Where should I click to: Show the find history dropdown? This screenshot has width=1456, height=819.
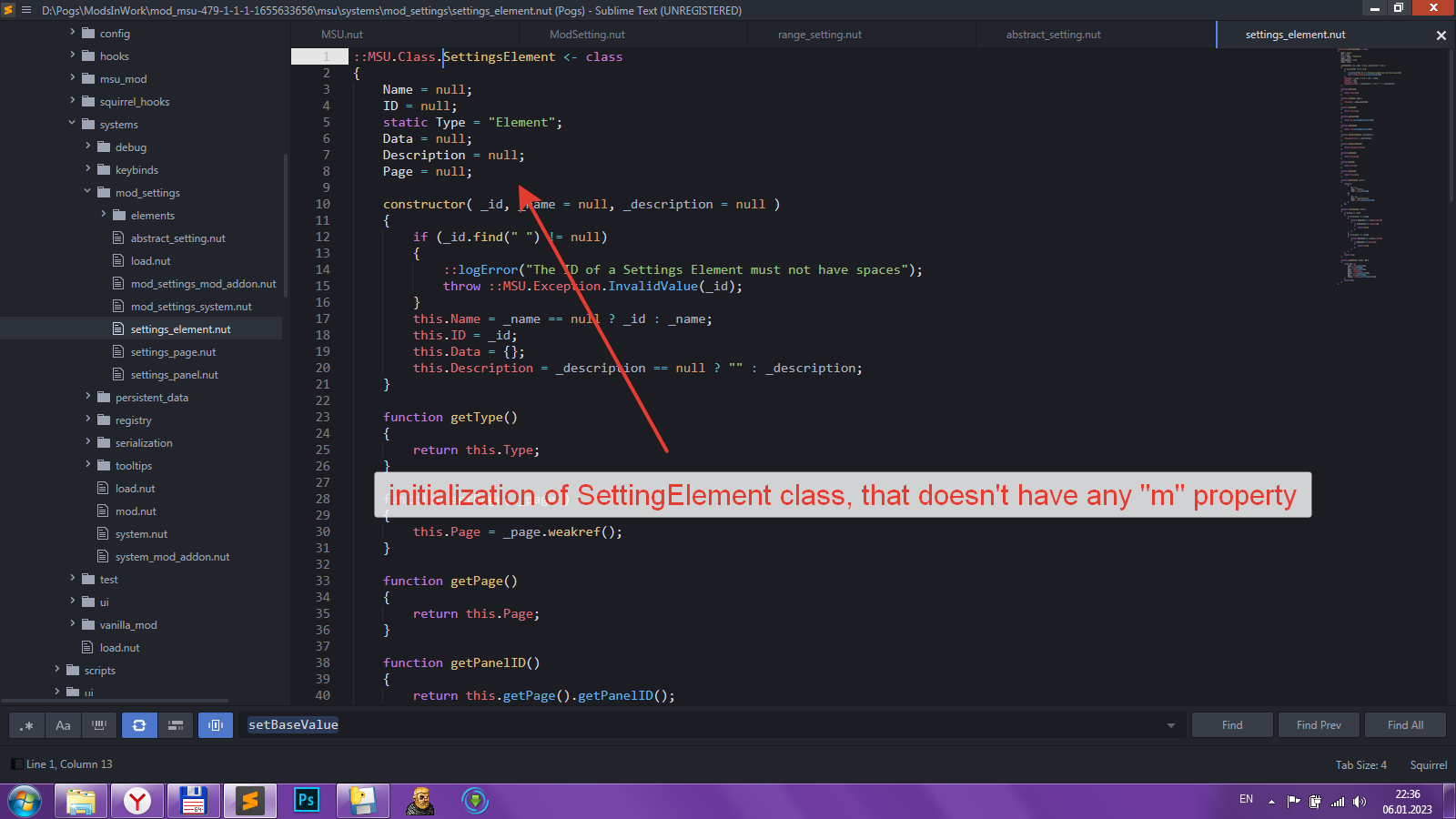click(x=1169, y=725)
